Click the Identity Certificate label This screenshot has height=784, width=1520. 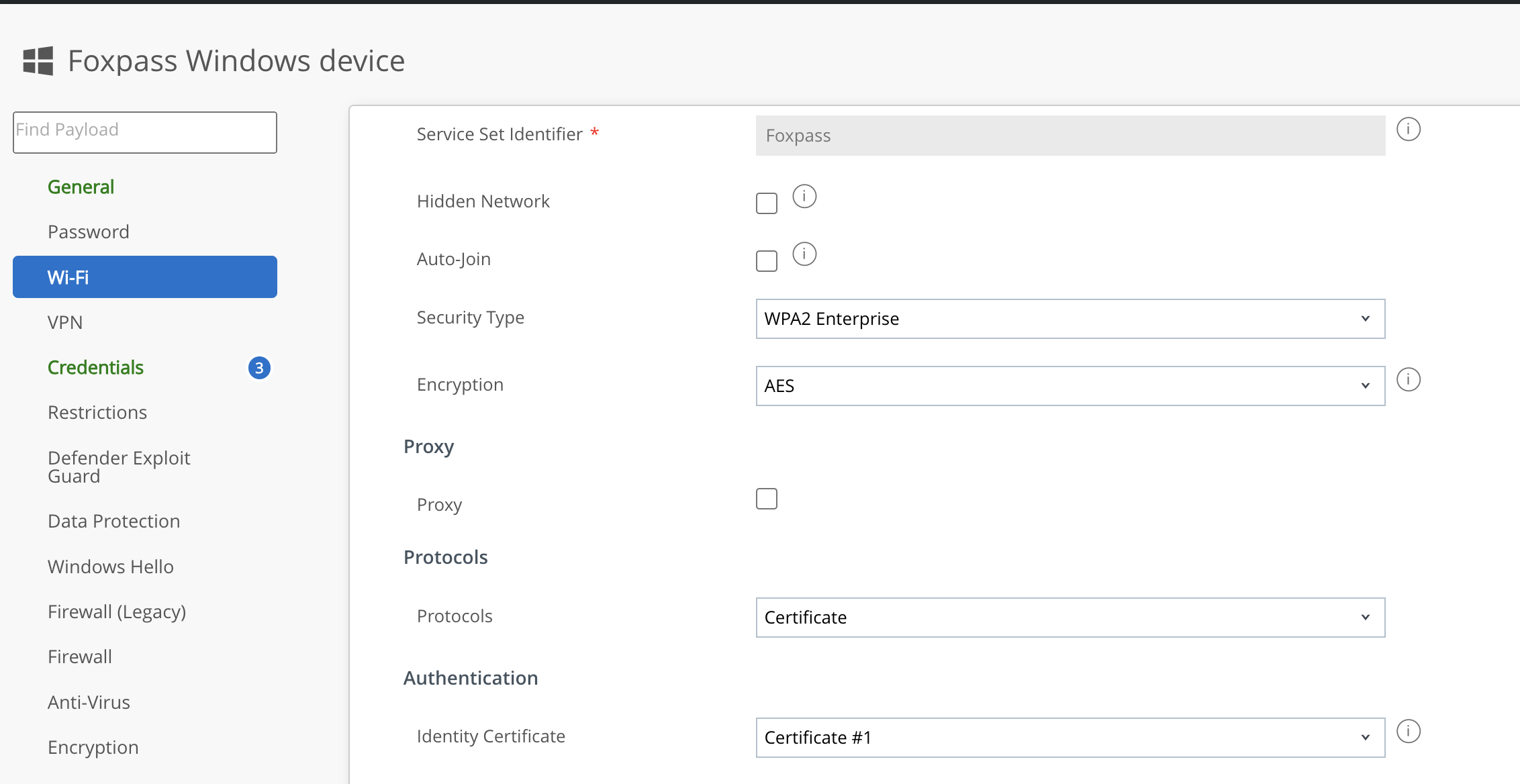[491, 736]
